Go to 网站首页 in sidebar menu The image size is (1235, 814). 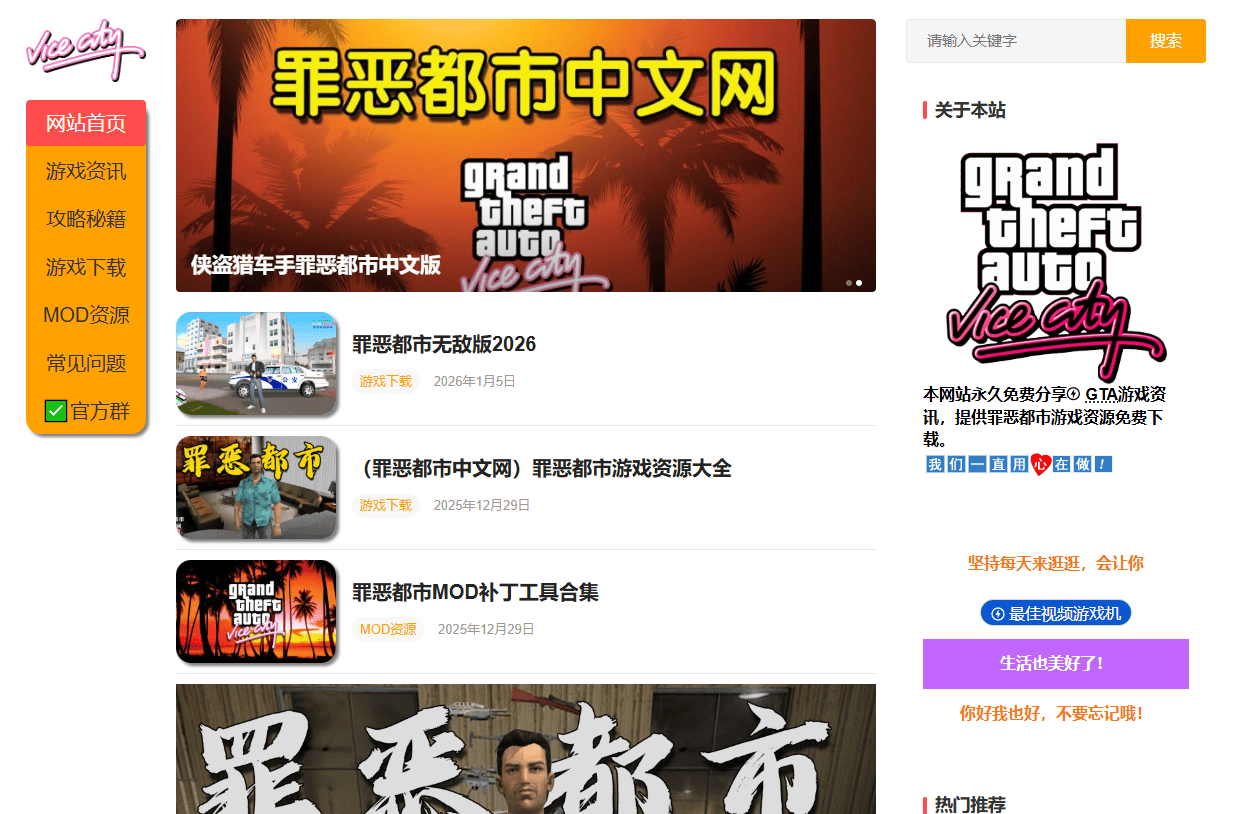click(x=86, y=123)
